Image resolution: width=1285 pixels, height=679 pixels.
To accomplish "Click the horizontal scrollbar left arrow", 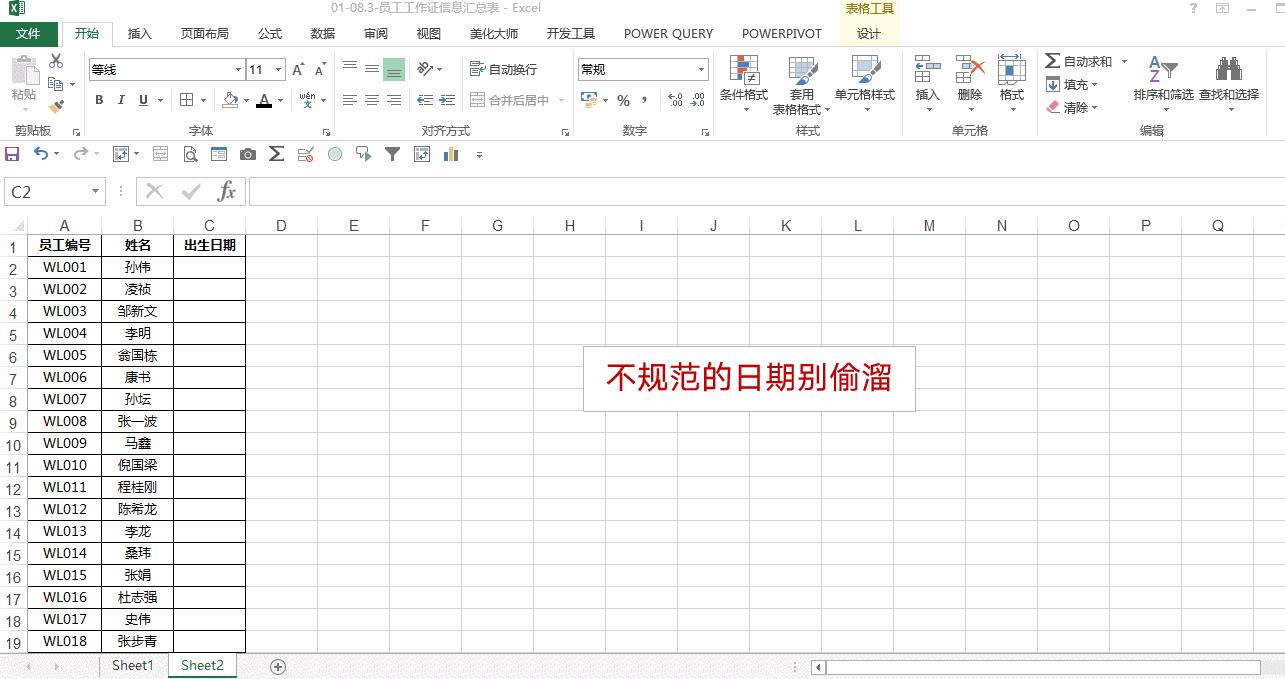I will [818, 667].
